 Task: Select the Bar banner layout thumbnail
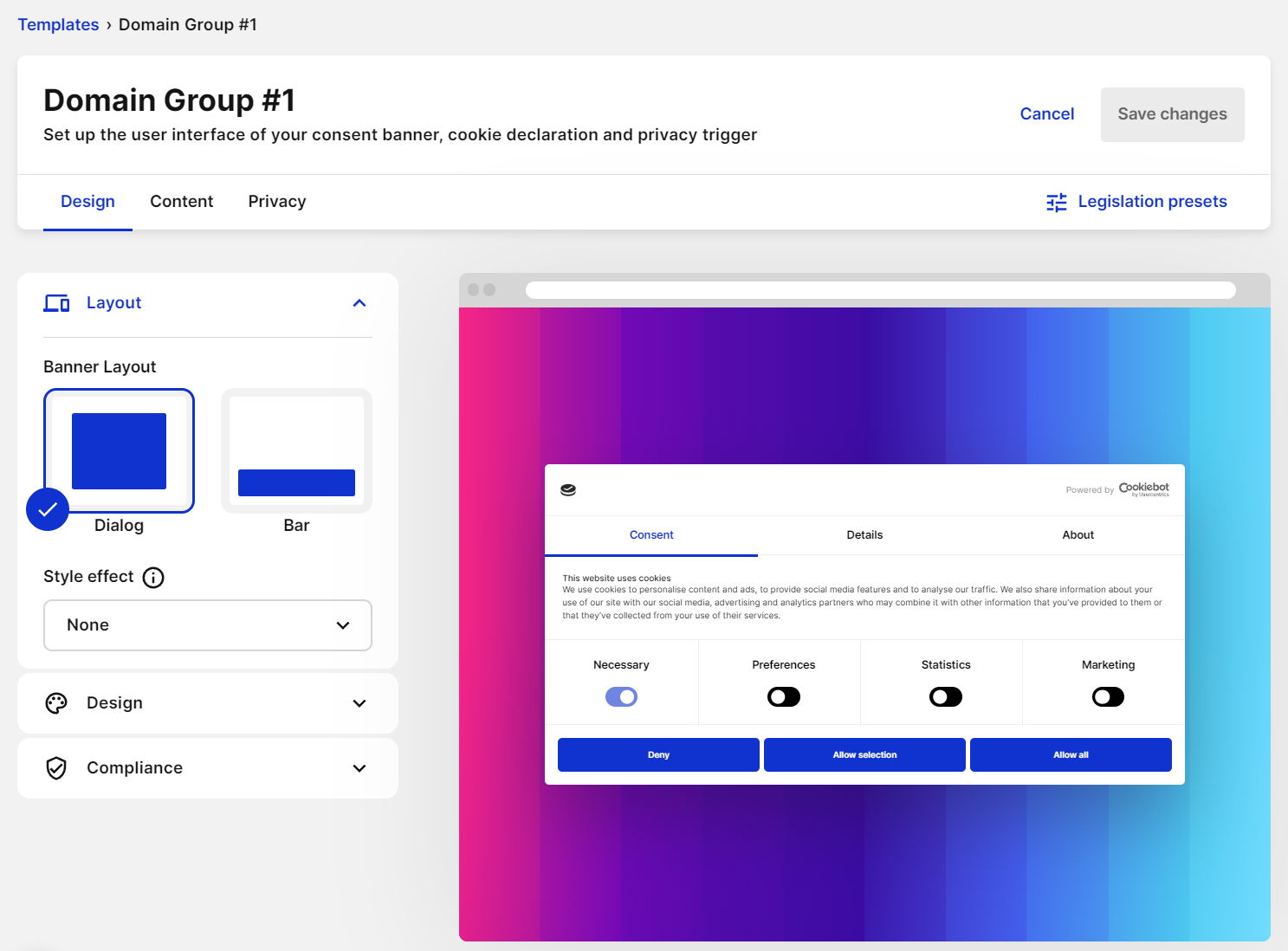point(296,451)
